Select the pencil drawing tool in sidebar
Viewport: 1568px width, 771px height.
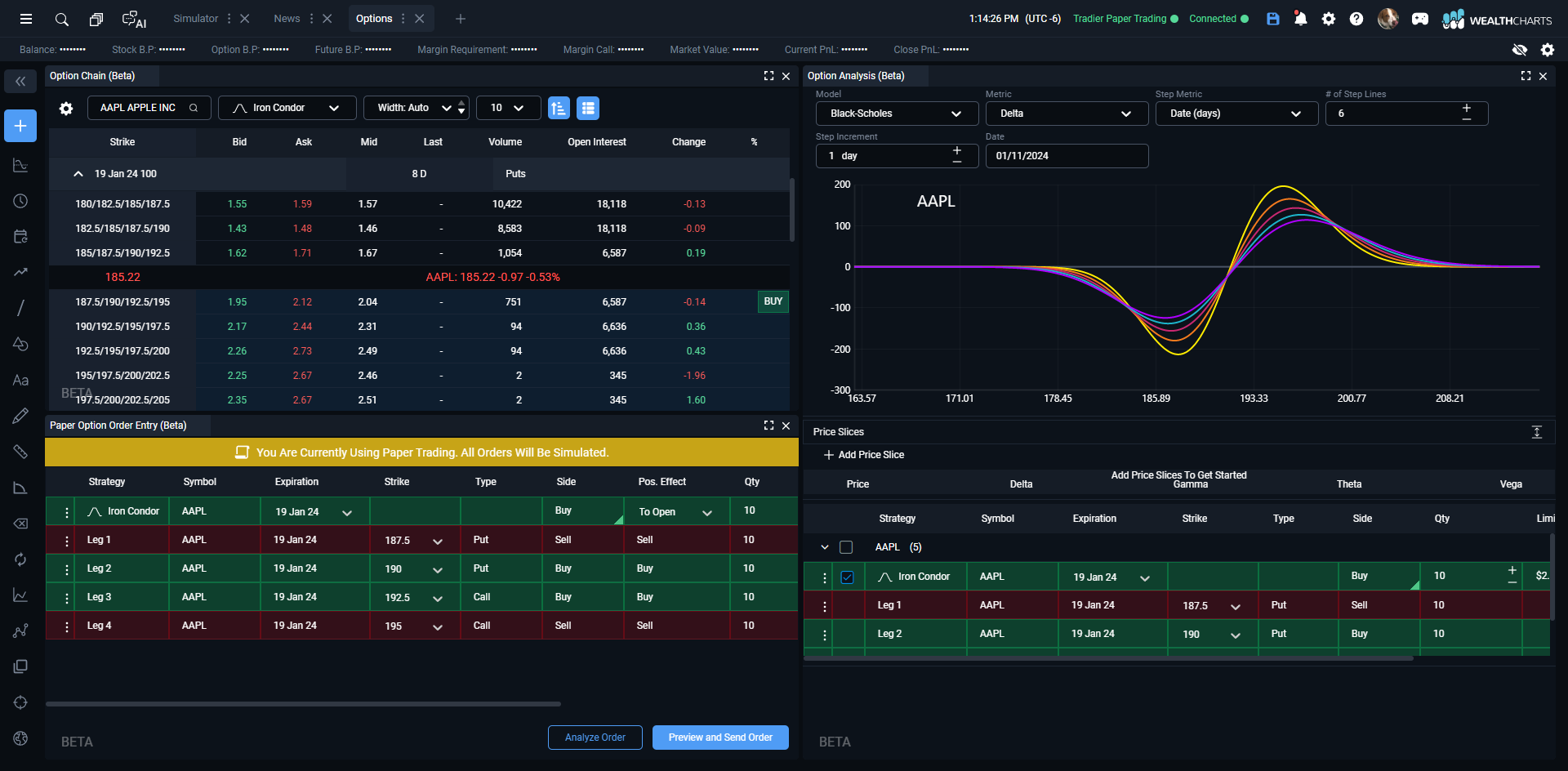pos(20,416)
